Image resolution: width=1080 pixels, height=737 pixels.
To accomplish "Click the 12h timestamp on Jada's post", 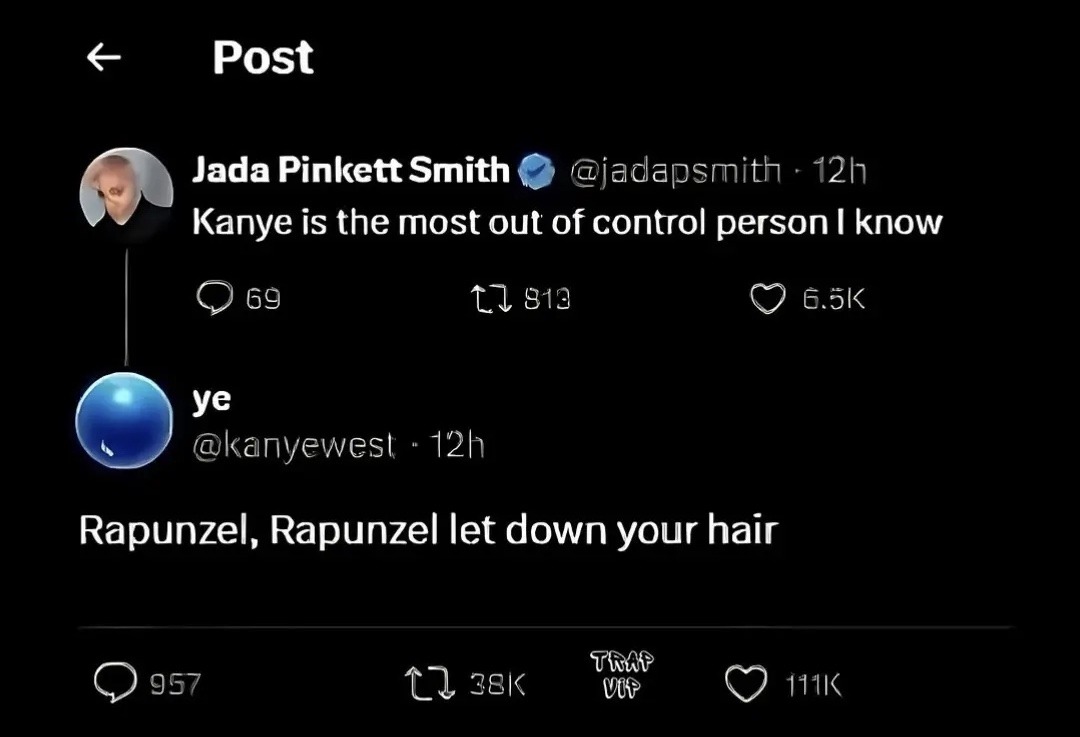I will [840, 172].
